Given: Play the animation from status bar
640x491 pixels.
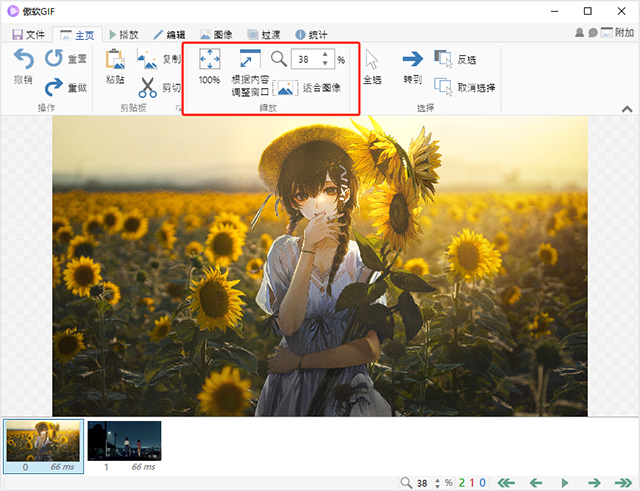Looking at the screenshot, I should [565, 483].
